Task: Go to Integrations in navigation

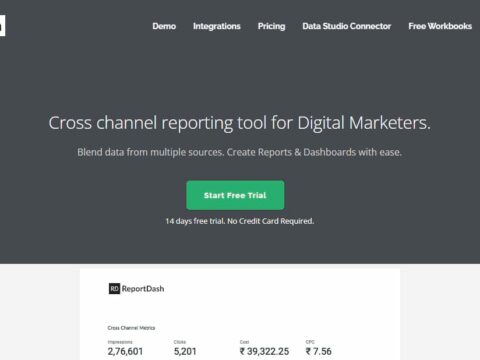Action: click(x=217, y=26)
